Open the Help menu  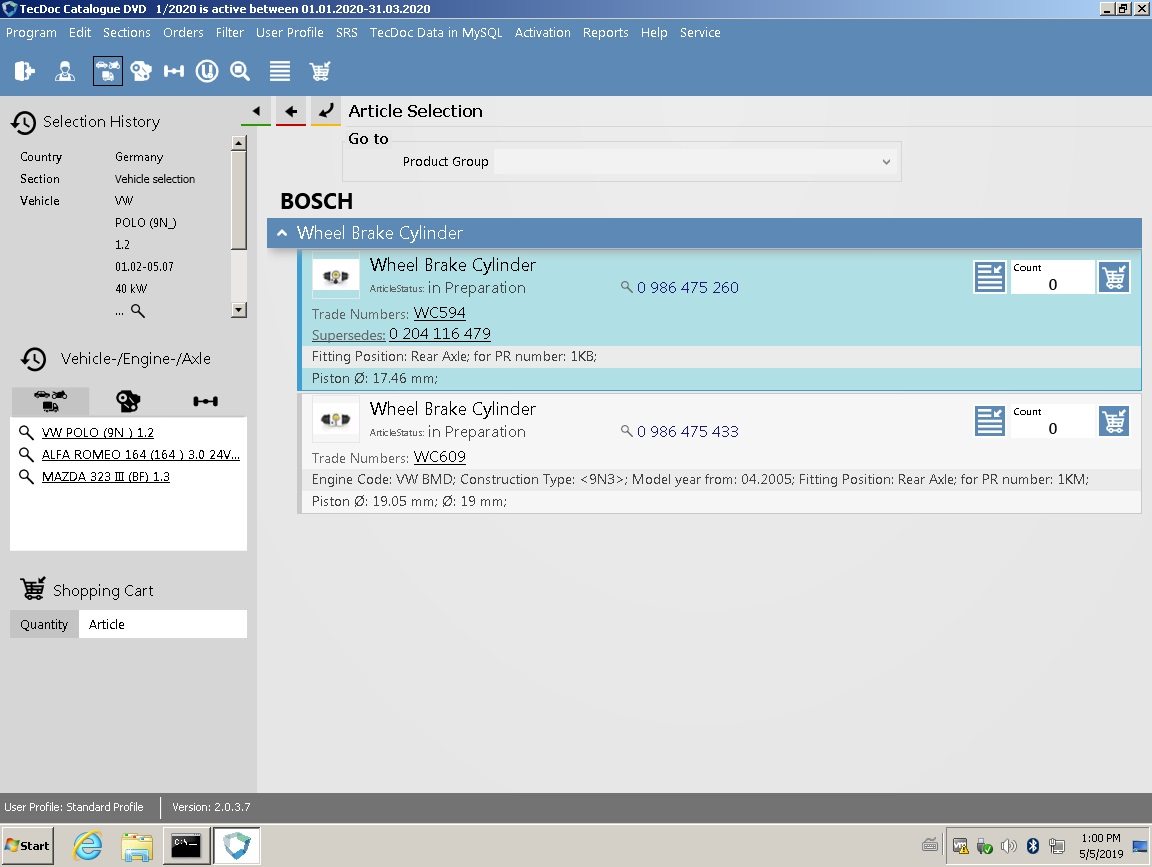pyautogui.click(x=654, y=32)
